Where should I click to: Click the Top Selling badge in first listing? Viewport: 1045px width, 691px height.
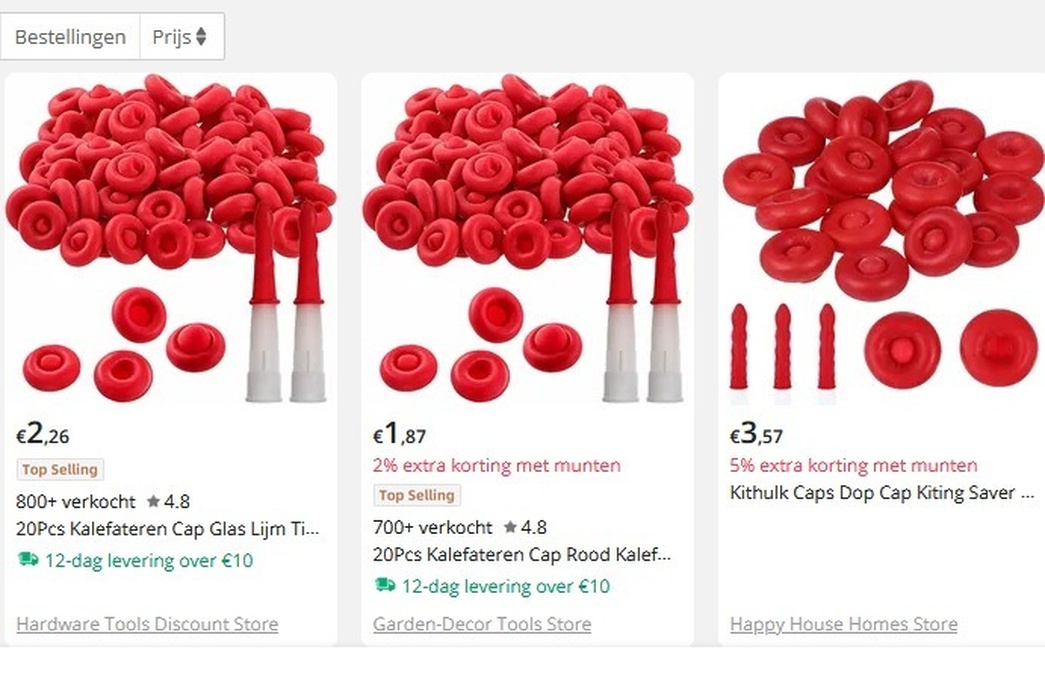60,469
